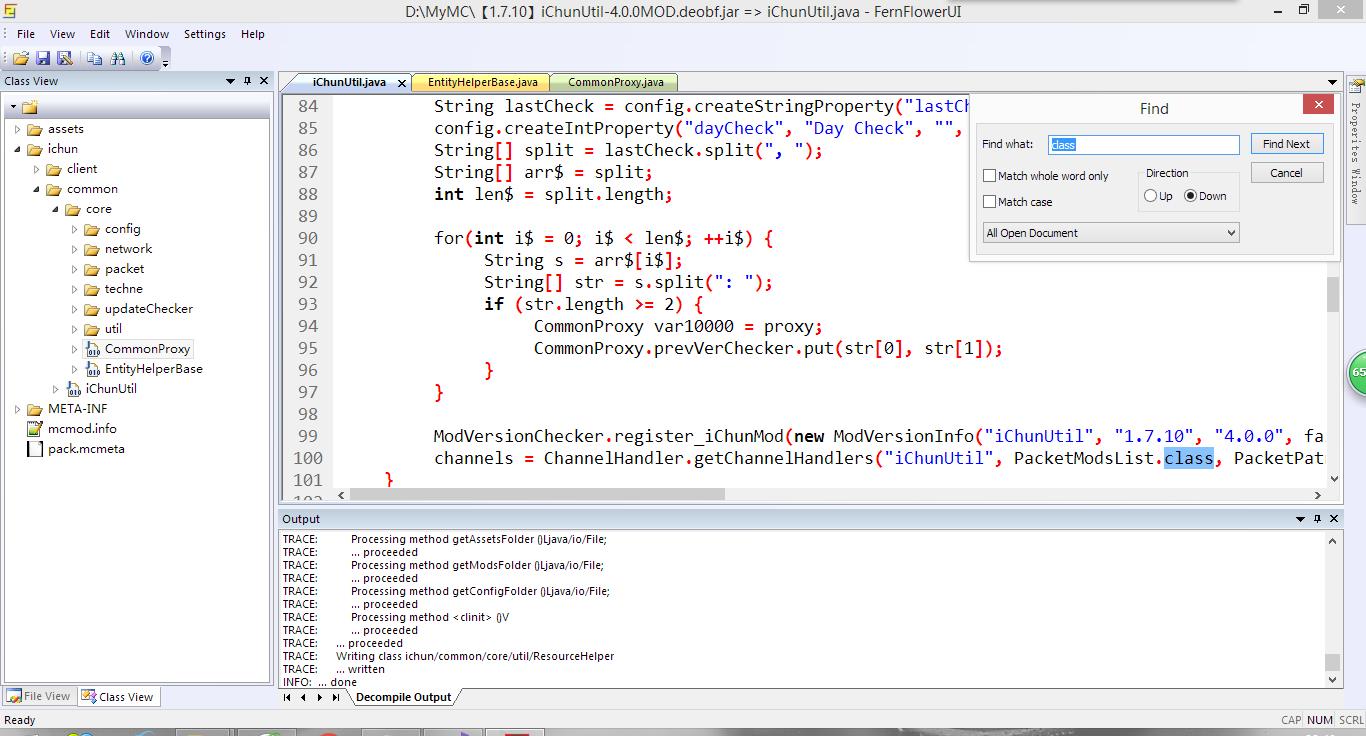The image size is (1366, 736).
Task: Click the assets folder icon
Action: click(35, 129)
